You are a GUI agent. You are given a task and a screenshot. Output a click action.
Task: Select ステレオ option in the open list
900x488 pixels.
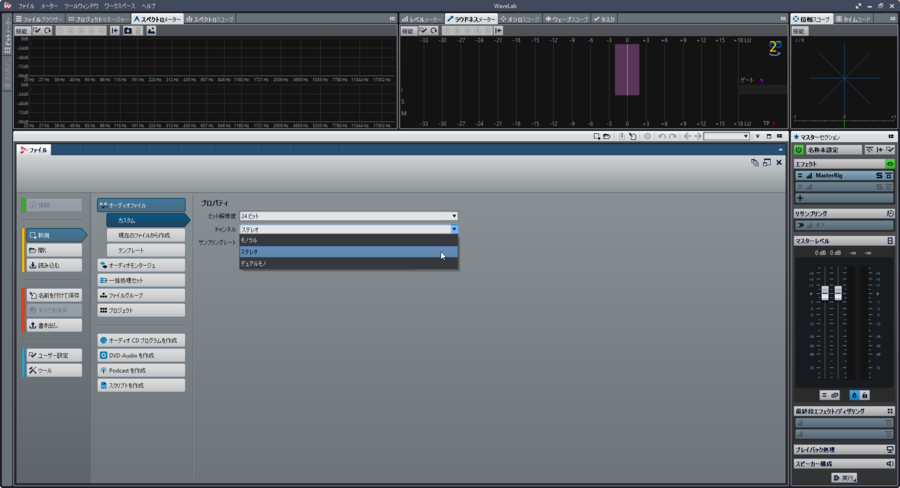pyautogui.click(x=348, y=251)
